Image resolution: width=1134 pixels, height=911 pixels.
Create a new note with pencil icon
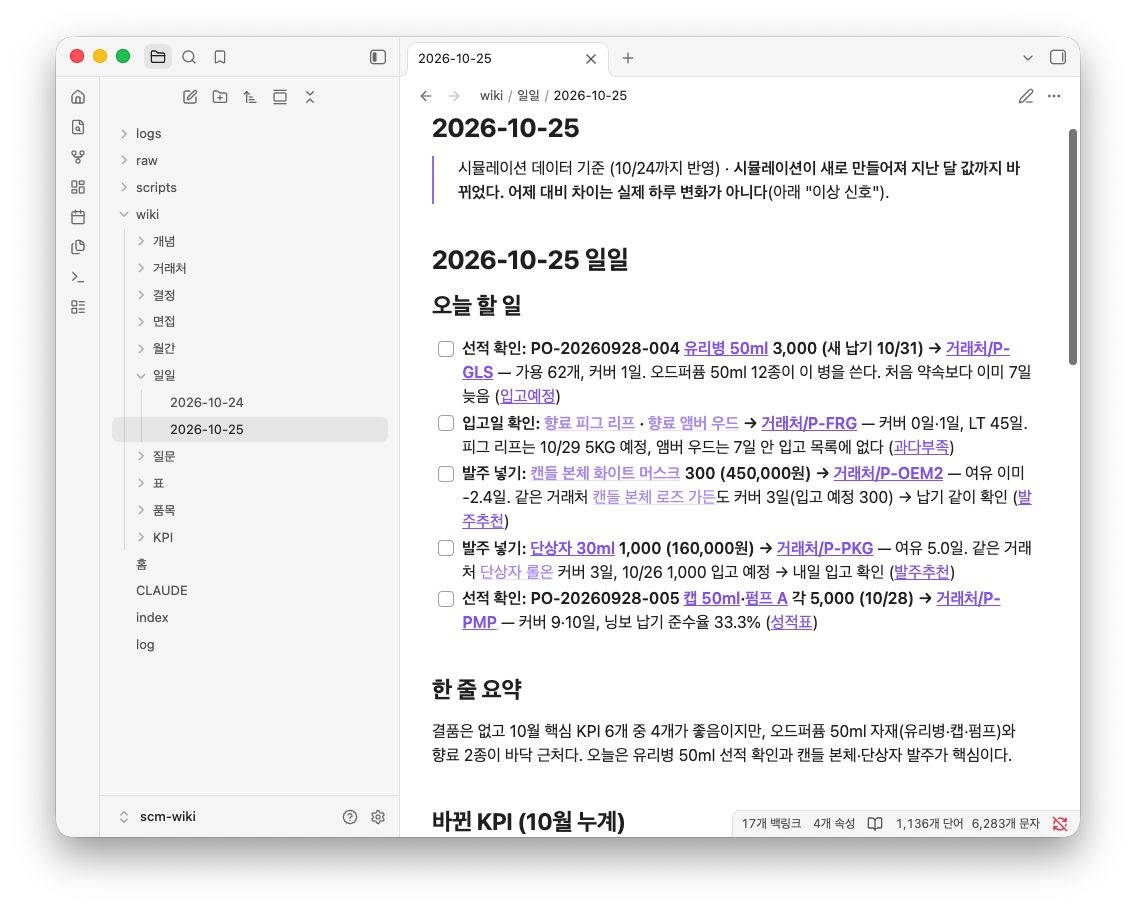[190, 97]
